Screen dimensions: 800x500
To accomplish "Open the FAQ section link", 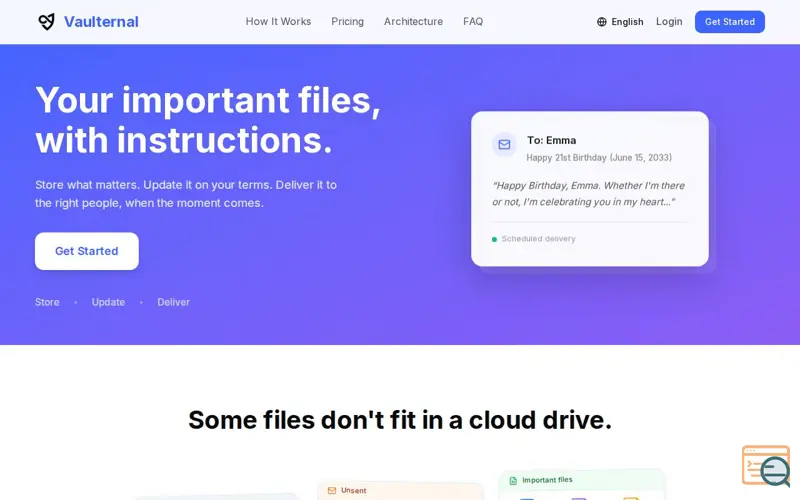I will [x=473, y=21].
